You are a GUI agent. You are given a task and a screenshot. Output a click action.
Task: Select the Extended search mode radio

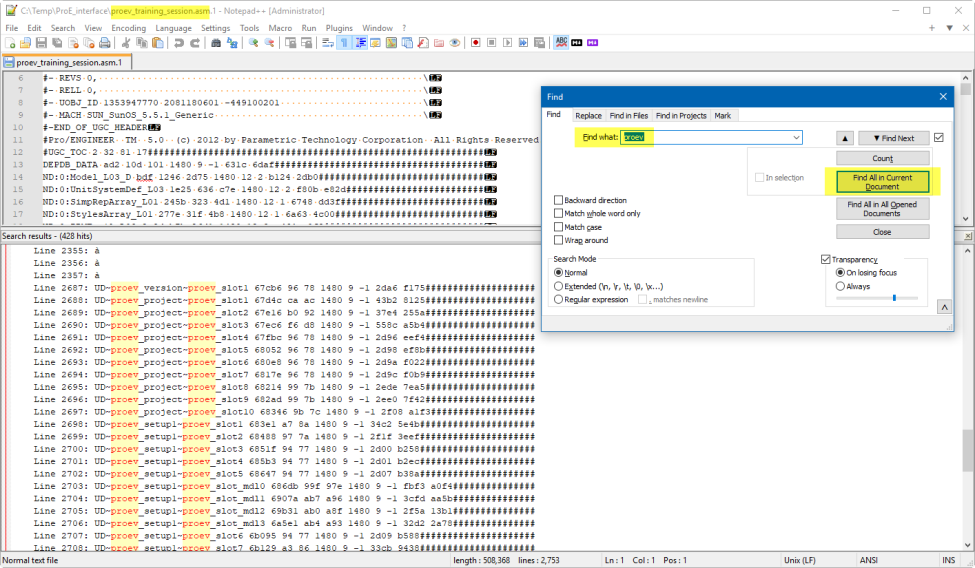(558, 286)
